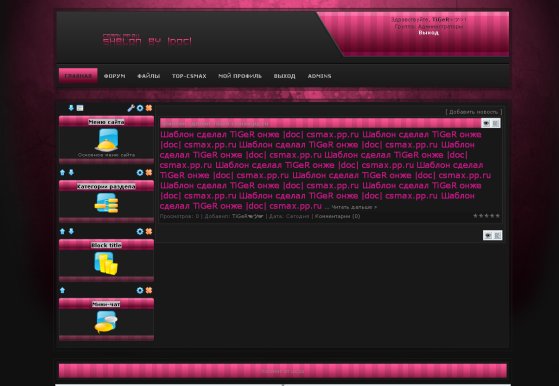This screenshot has height=386, width=559.
Task: Click the Выход link in user panel
Action: (x=429, y=32)
